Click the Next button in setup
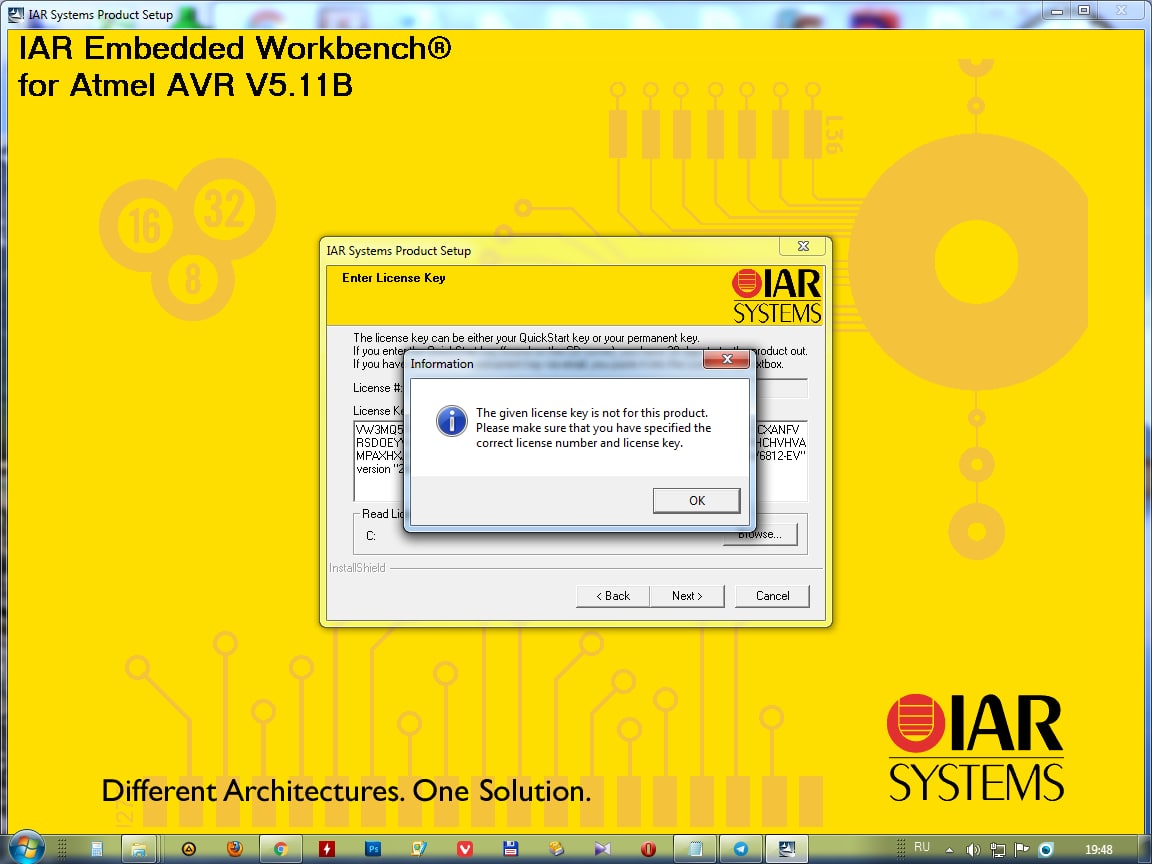 point(687,596)
